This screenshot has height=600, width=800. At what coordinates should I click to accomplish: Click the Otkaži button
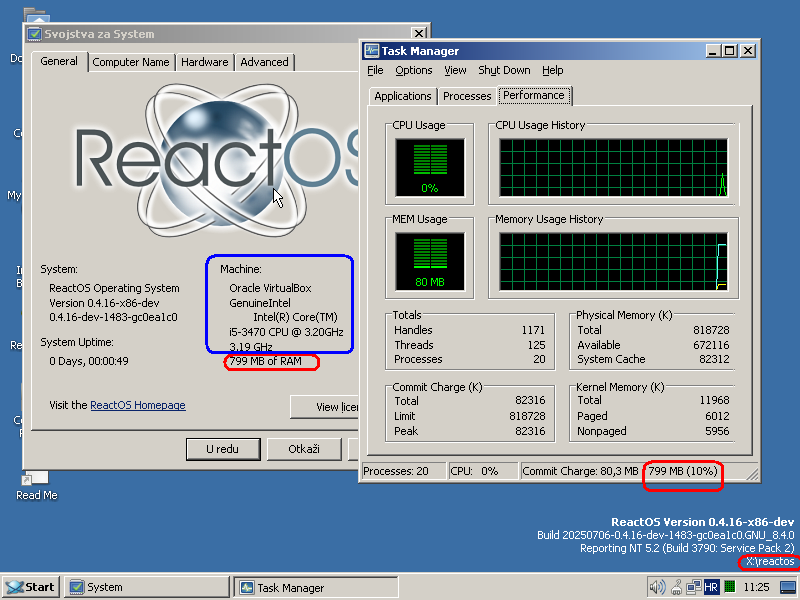click(304, 449)
